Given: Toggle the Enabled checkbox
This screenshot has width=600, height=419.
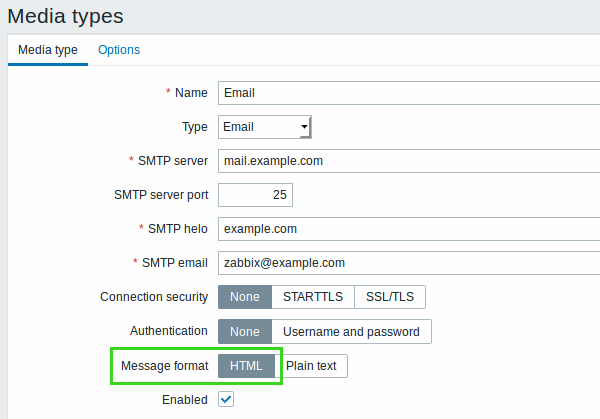Looking at the screenshot, I should [x=226, y=399].
